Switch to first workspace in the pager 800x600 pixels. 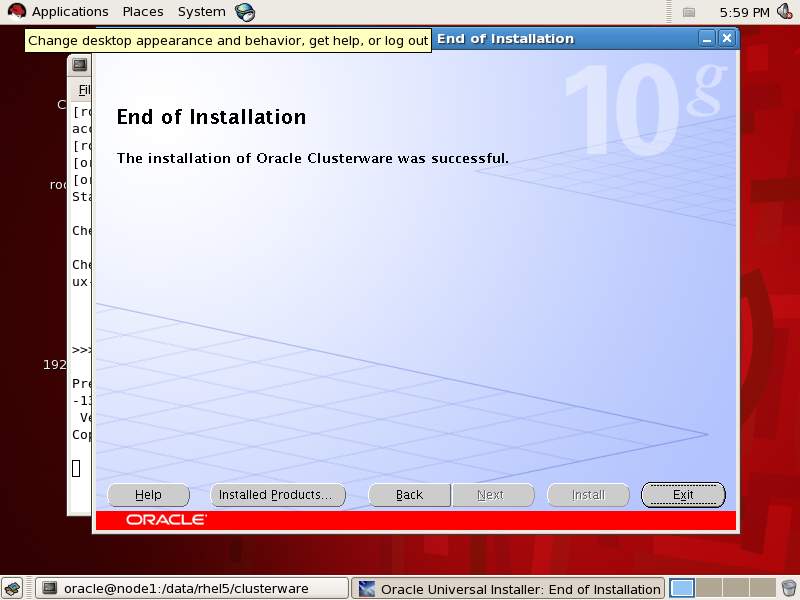tap(682, 588)
